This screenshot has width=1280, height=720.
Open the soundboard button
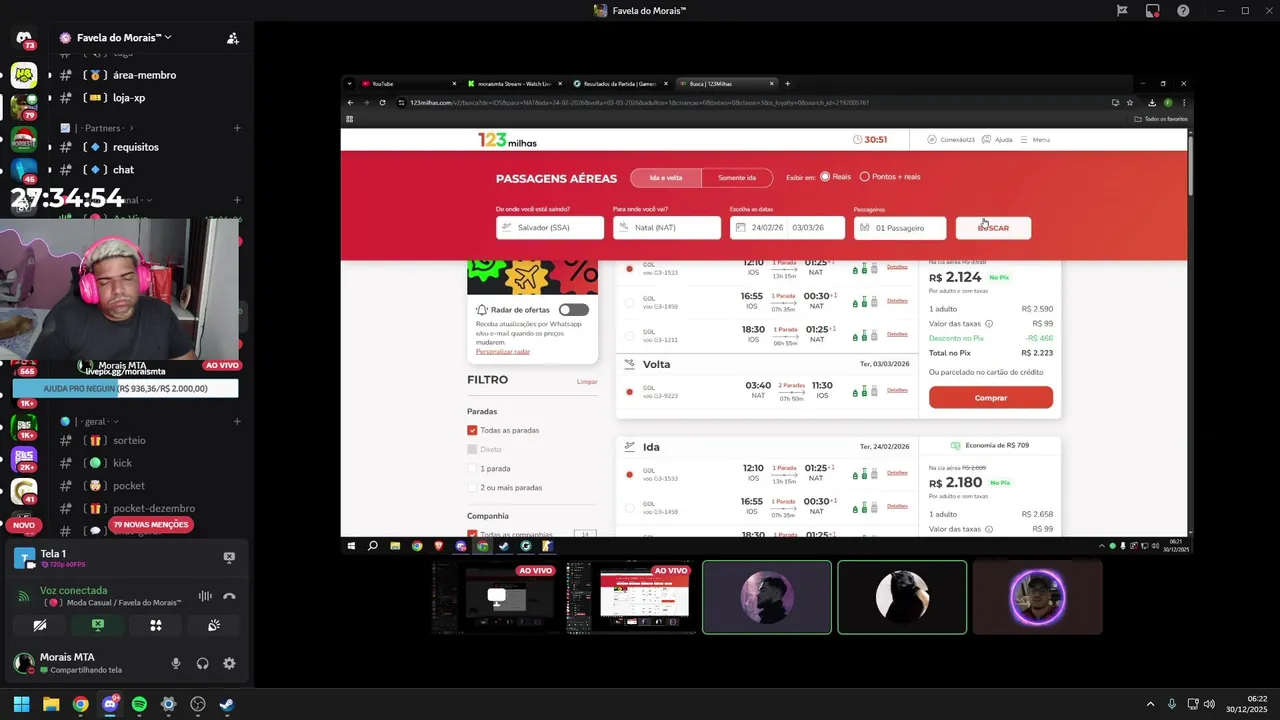(214, 625)
